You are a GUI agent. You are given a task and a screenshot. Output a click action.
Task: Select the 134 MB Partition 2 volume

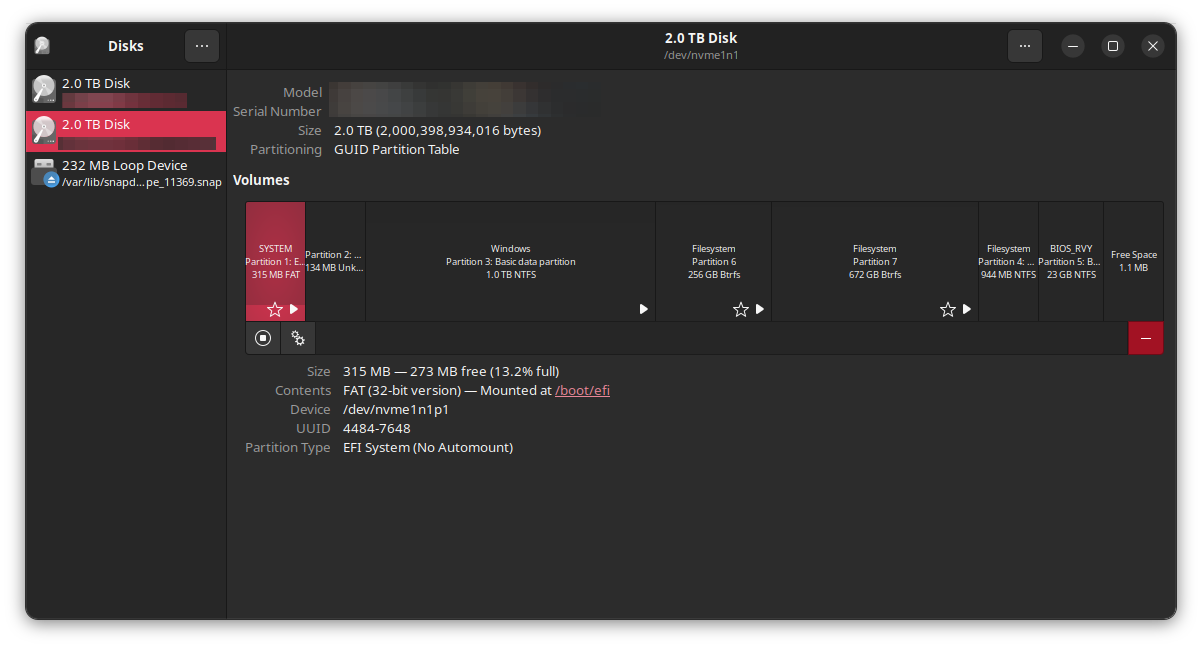coord(335,261)
